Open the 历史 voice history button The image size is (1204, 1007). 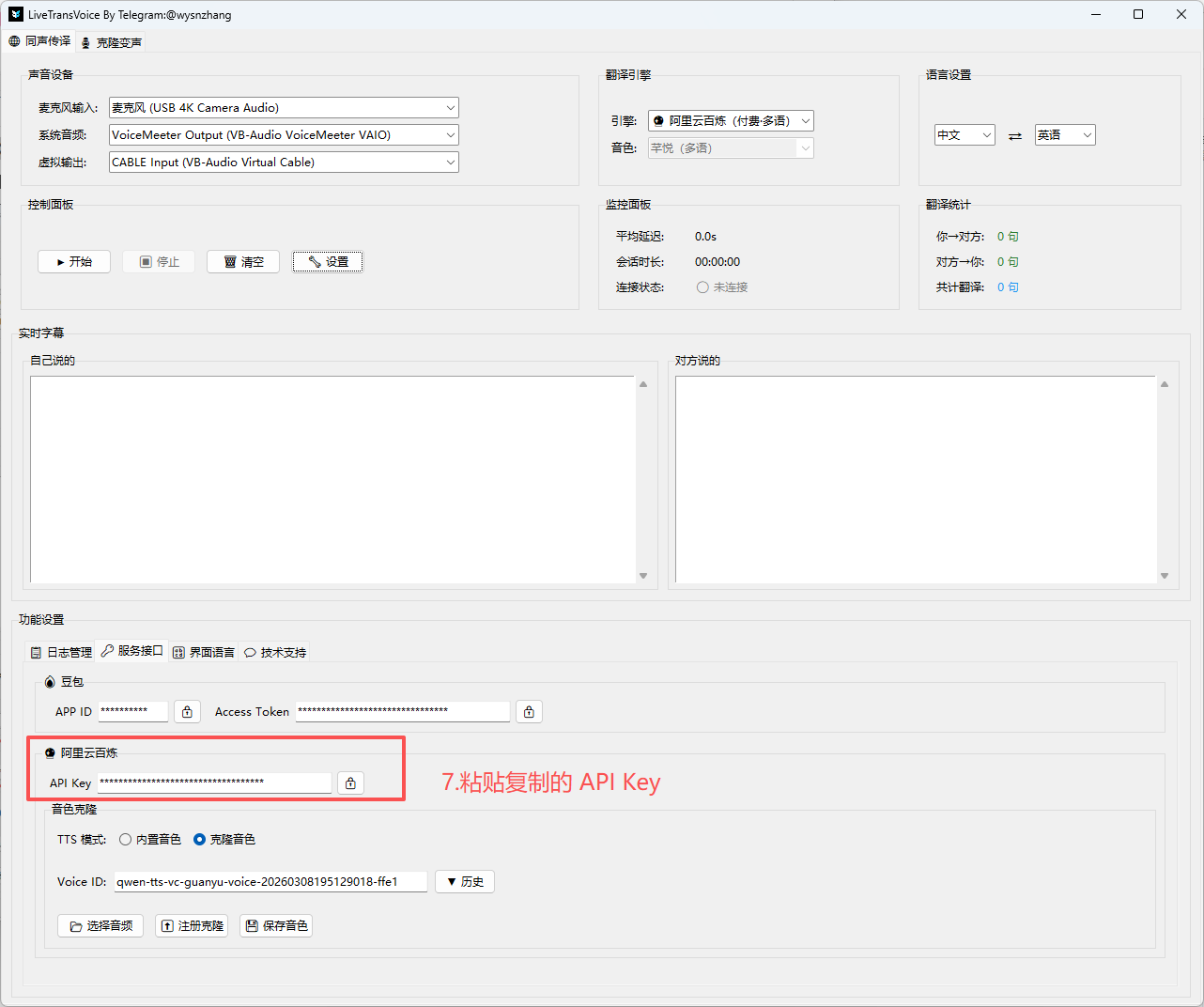point(465,882)
